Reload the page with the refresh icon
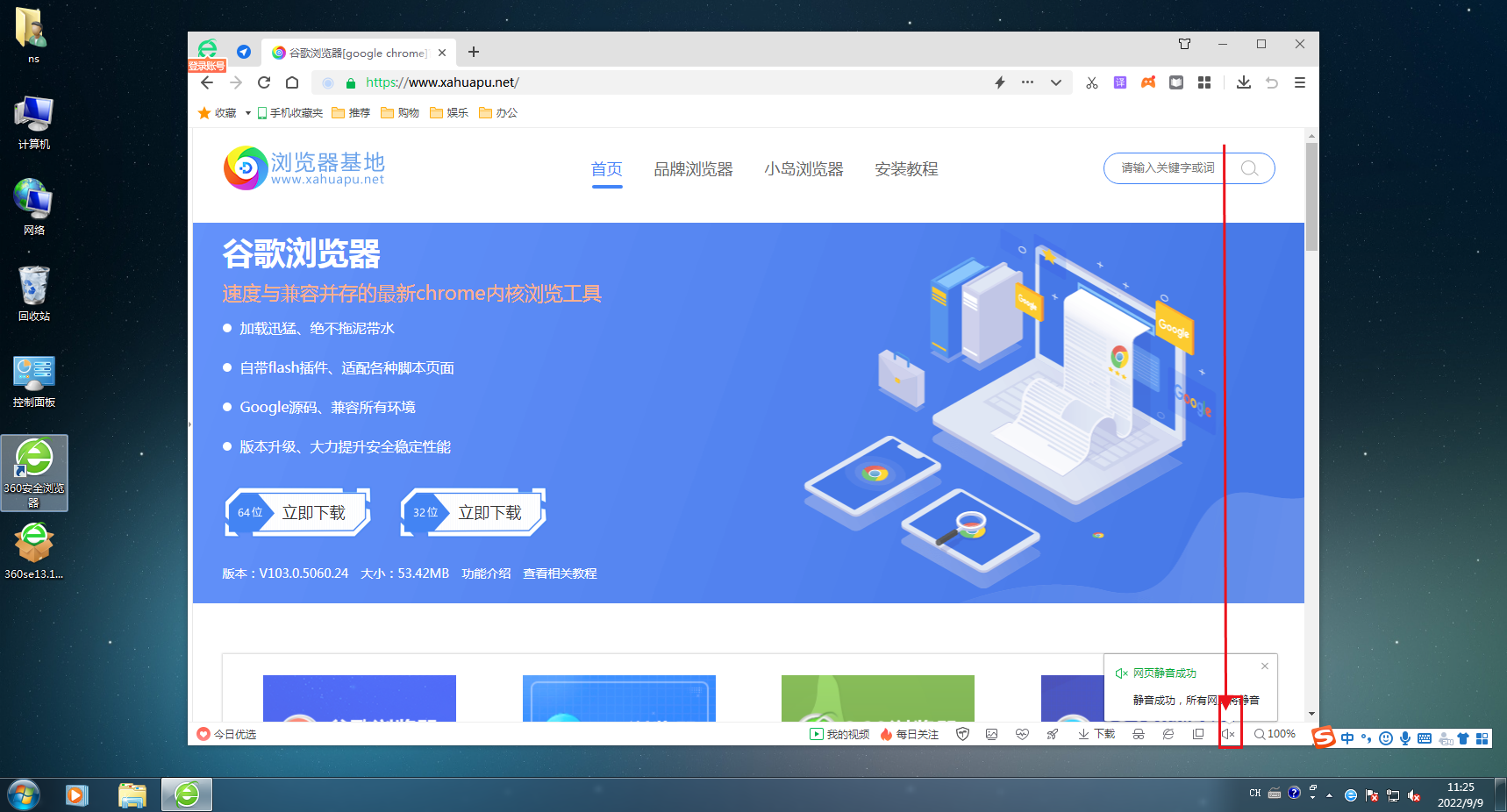The width and height of the screenshot is (1507, 812). pos(264,82)
